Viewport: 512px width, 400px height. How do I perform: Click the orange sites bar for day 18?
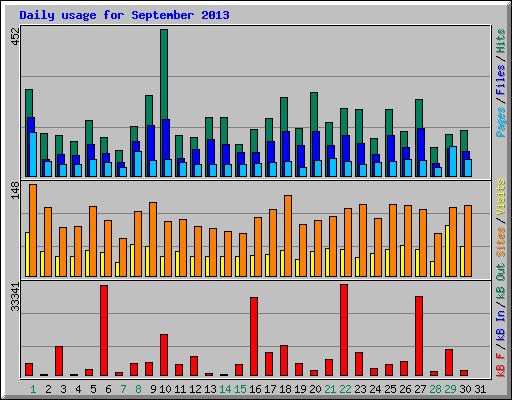288,236
